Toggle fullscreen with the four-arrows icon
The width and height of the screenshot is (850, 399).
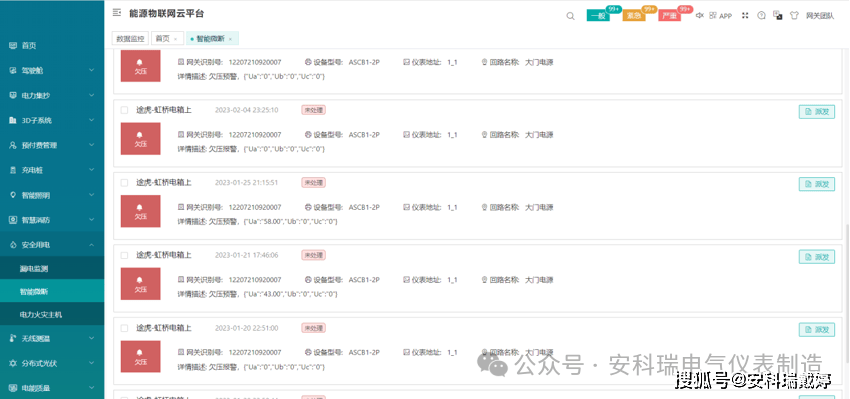tap(745, 16)
